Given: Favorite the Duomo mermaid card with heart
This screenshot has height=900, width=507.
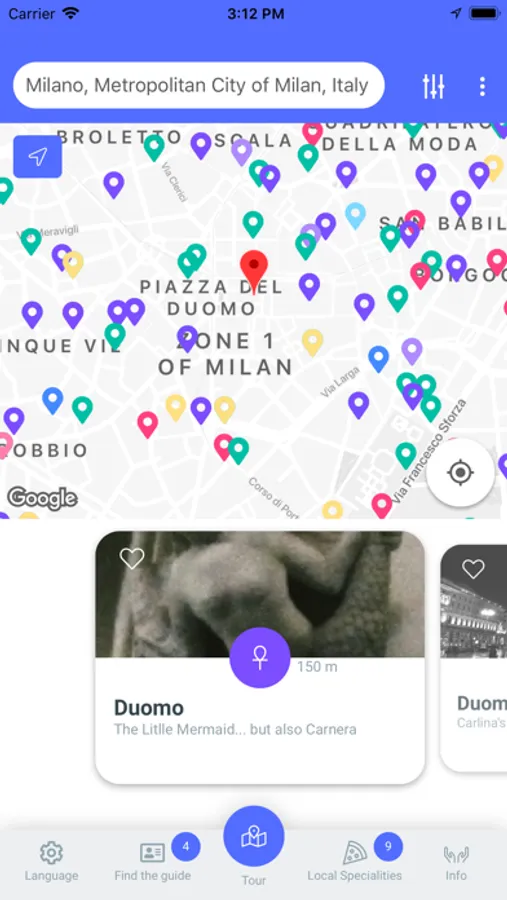Looking at the screenshot, I should point(132,558).
